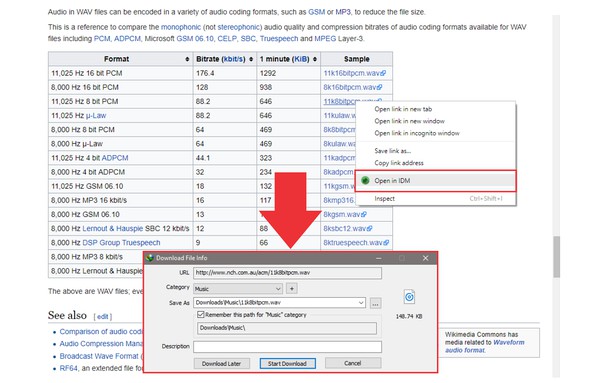
Task: Open the kbit/s link in Bitrate header
Action: click(x=233, y=59)
